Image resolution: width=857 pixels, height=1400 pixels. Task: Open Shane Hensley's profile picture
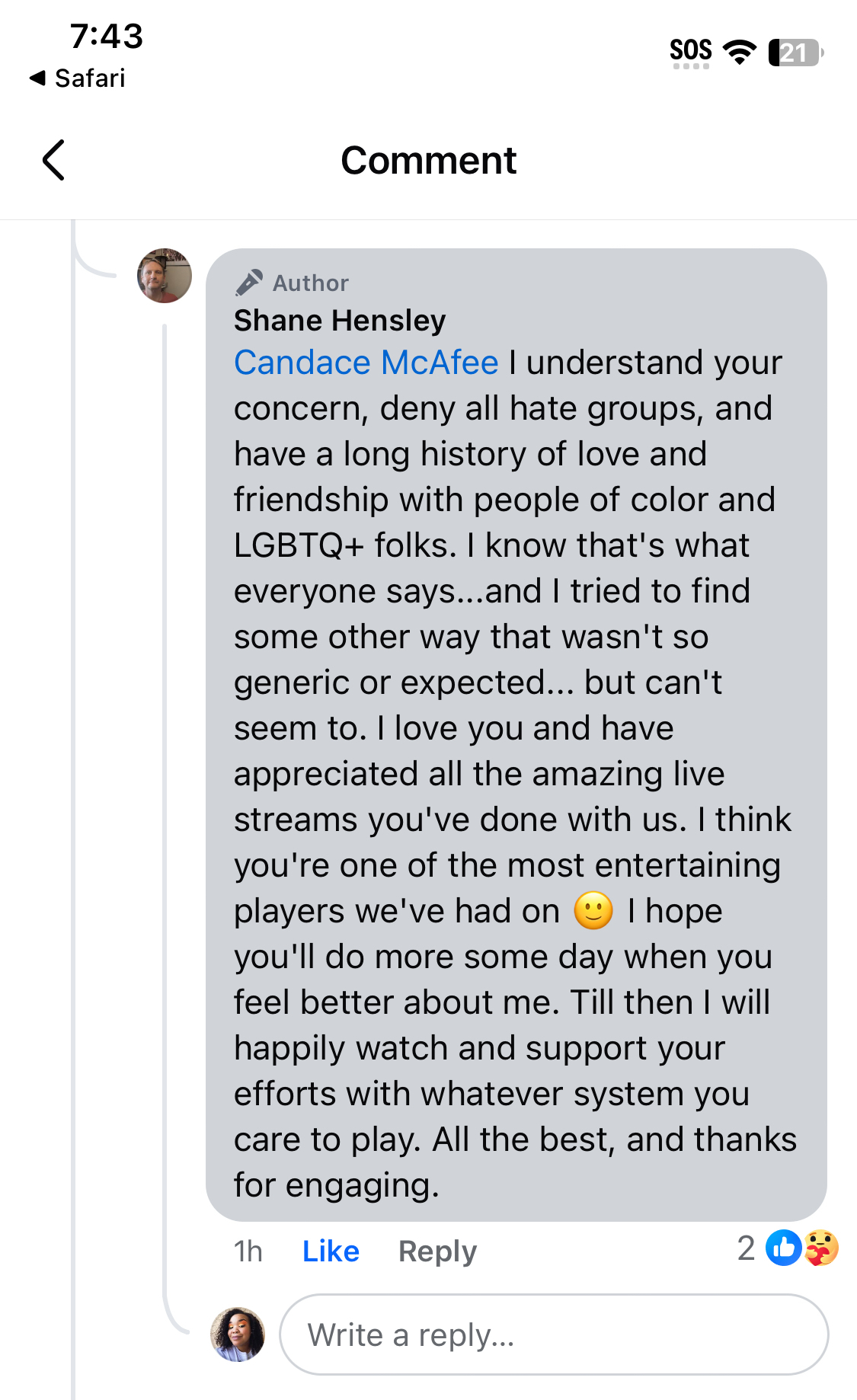(165, 276)
